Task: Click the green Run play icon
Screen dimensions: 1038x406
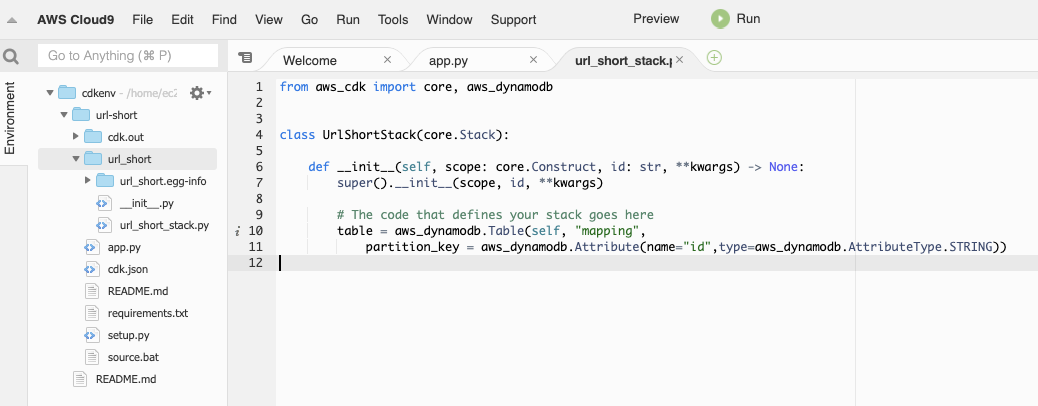Action: [x=720, y=19]
